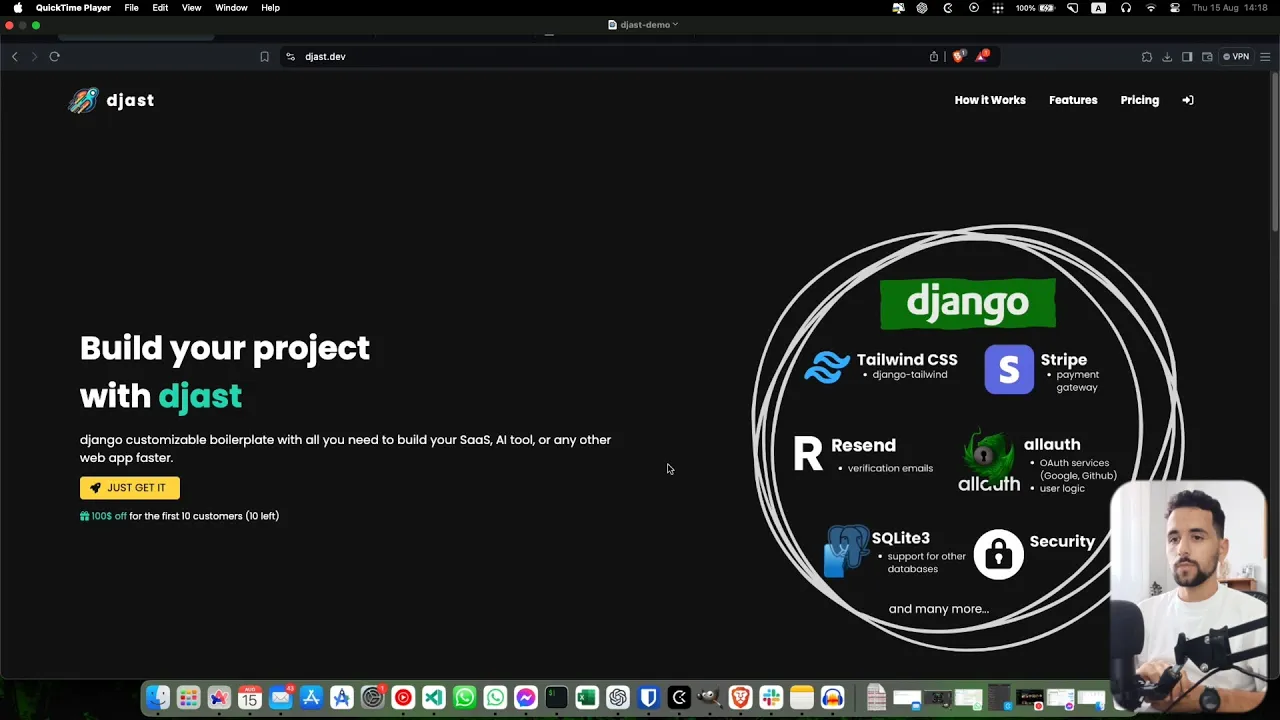Screen dimensions: 1280x720
Task: Toggle the browser sidebar panel
Action: 1187,57
